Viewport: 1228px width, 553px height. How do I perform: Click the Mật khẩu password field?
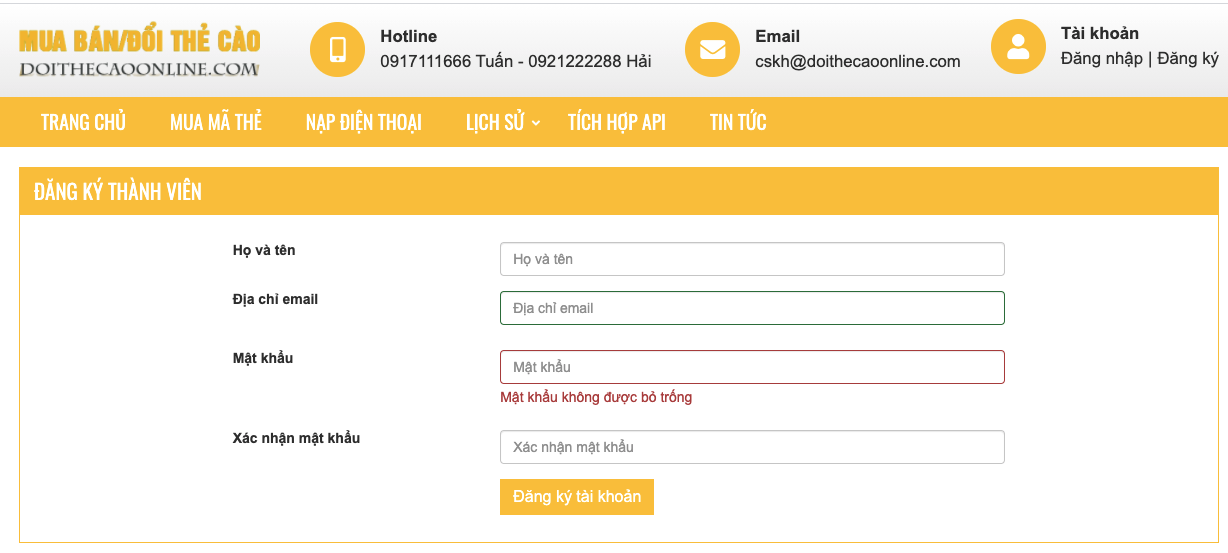click(752, 367)
